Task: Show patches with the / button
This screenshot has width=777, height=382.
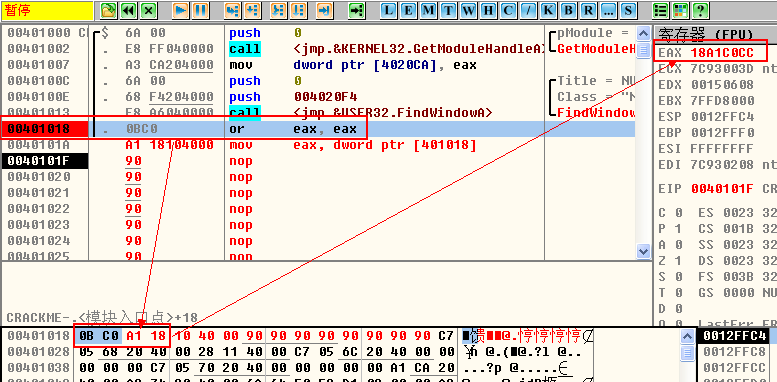Action: click(528, 10)
